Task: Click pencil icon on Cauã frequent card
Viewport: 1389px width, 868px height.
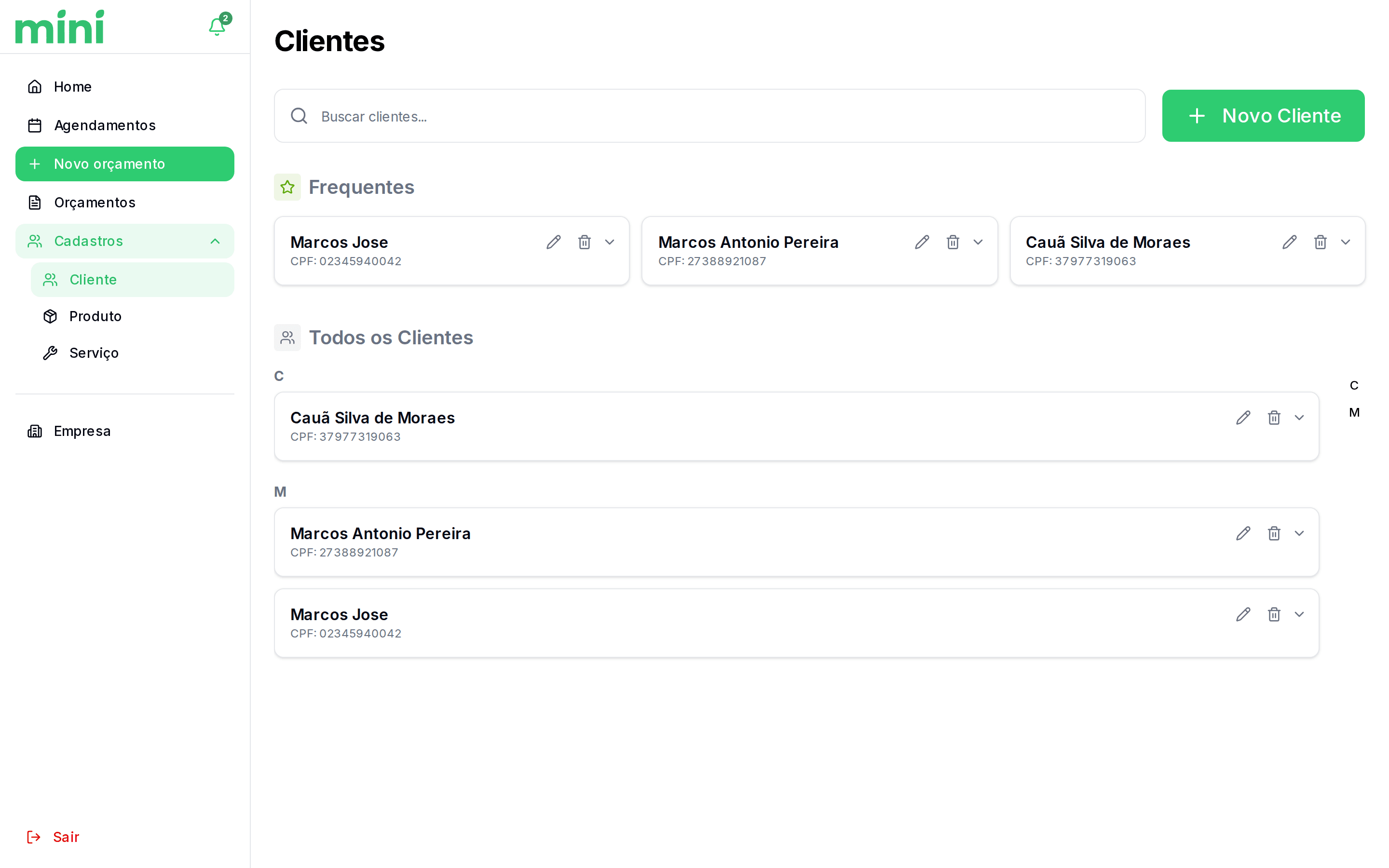Action: pos(1289,242)
